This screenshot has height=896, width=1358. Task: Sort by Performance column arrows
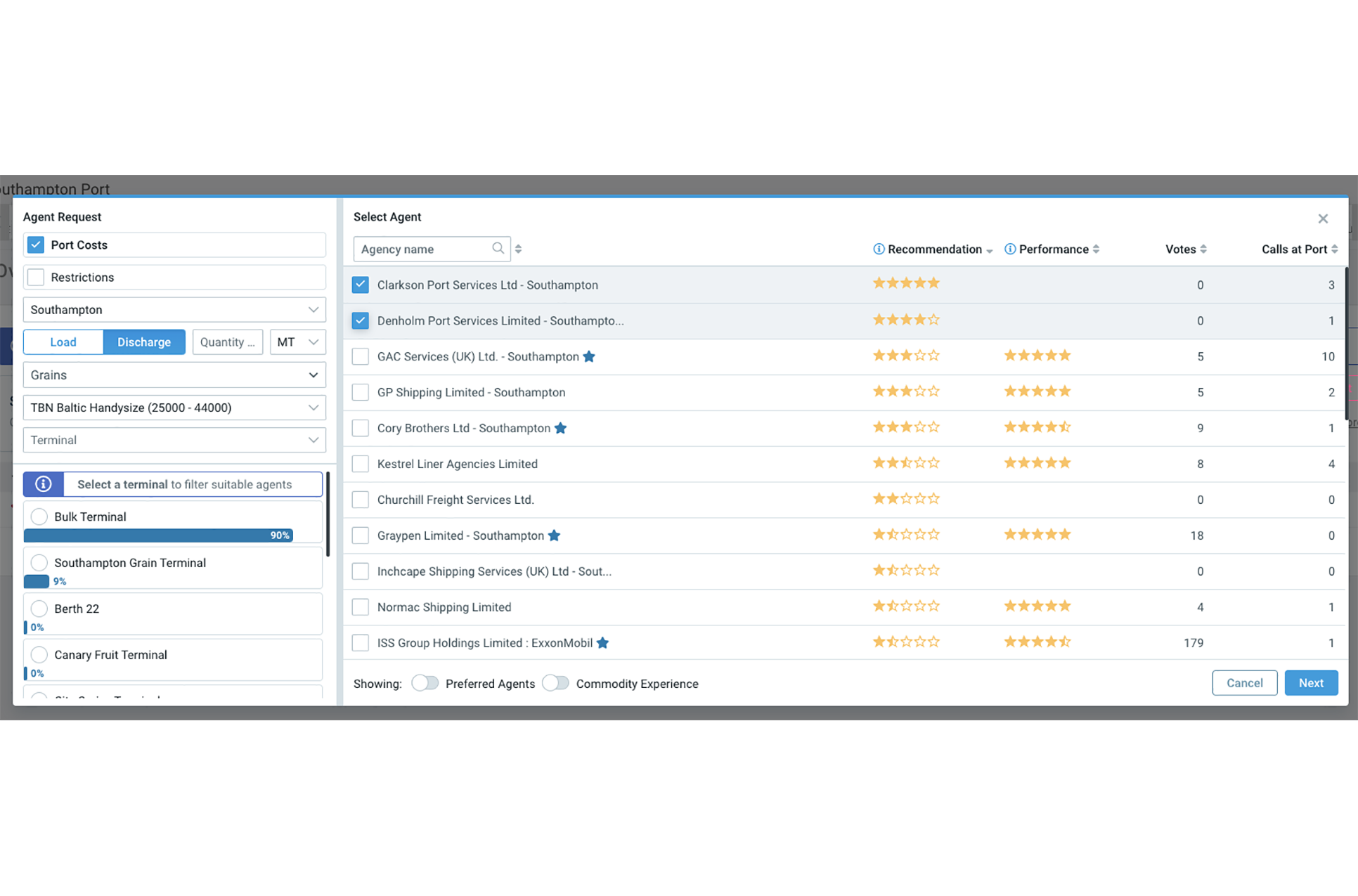(x=1096, y=249)
